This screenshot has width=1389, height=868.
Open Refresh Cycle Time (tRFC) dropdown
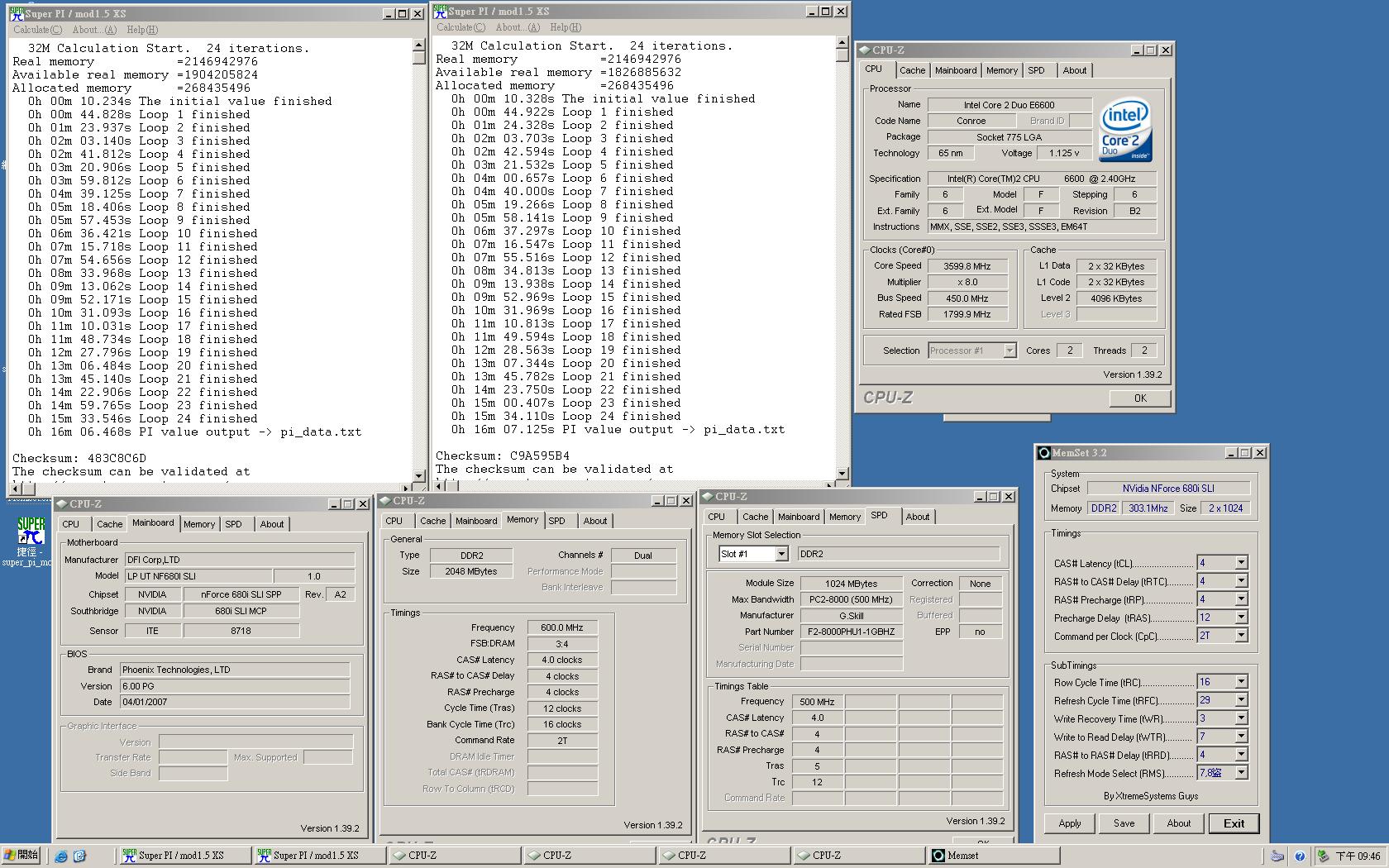1241,700
